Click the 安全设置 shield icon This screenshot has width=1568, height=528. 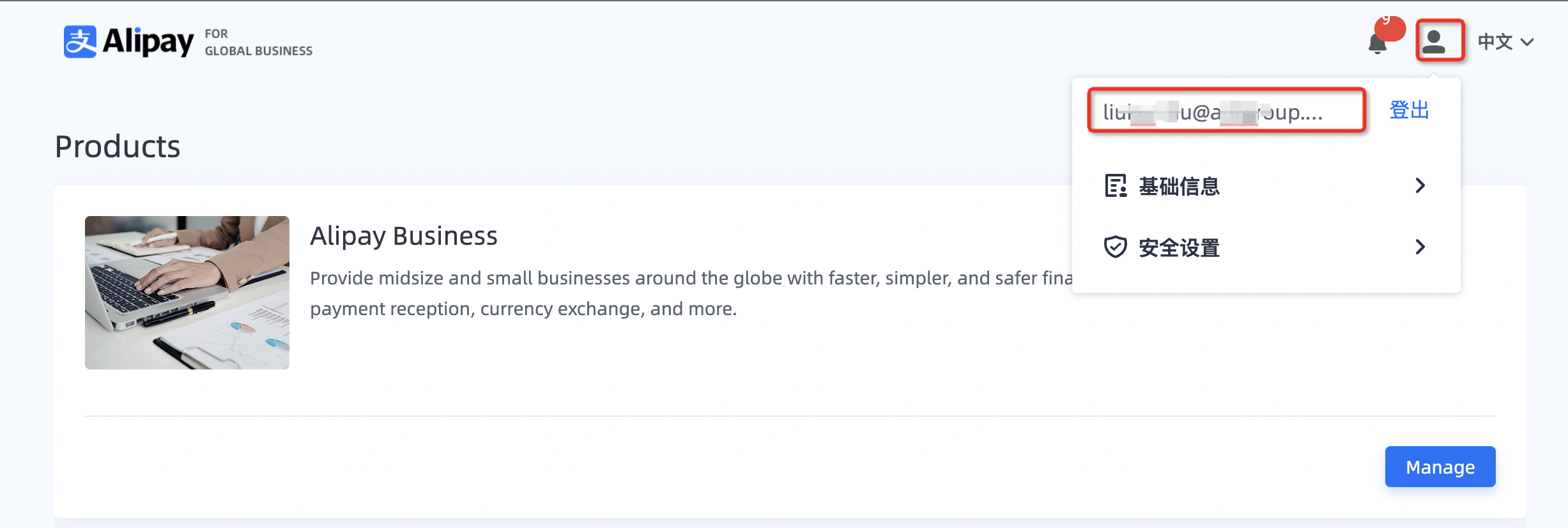point(1116,247)
